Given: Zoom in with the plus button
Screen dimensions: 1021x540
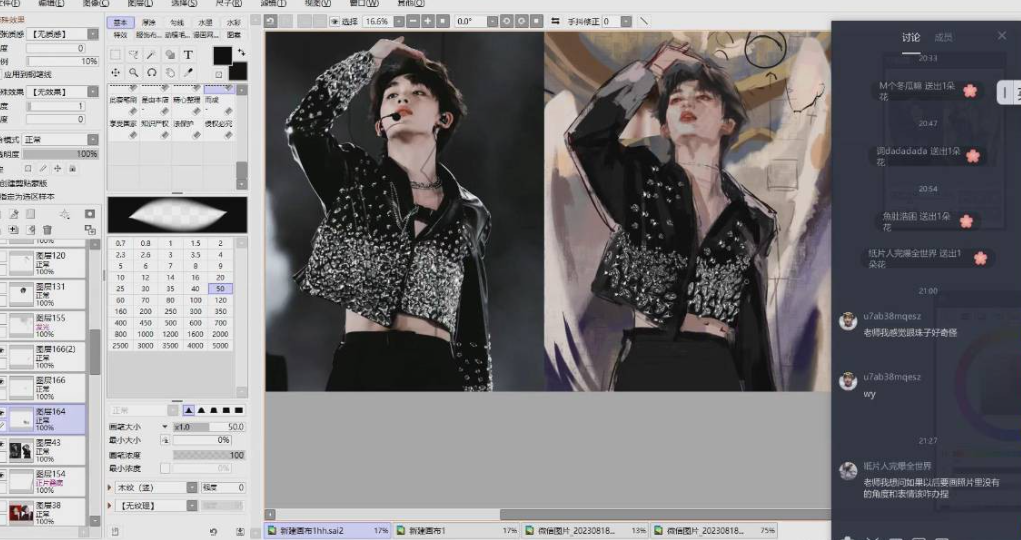Looking at the screenshot, I should point(428,21).
